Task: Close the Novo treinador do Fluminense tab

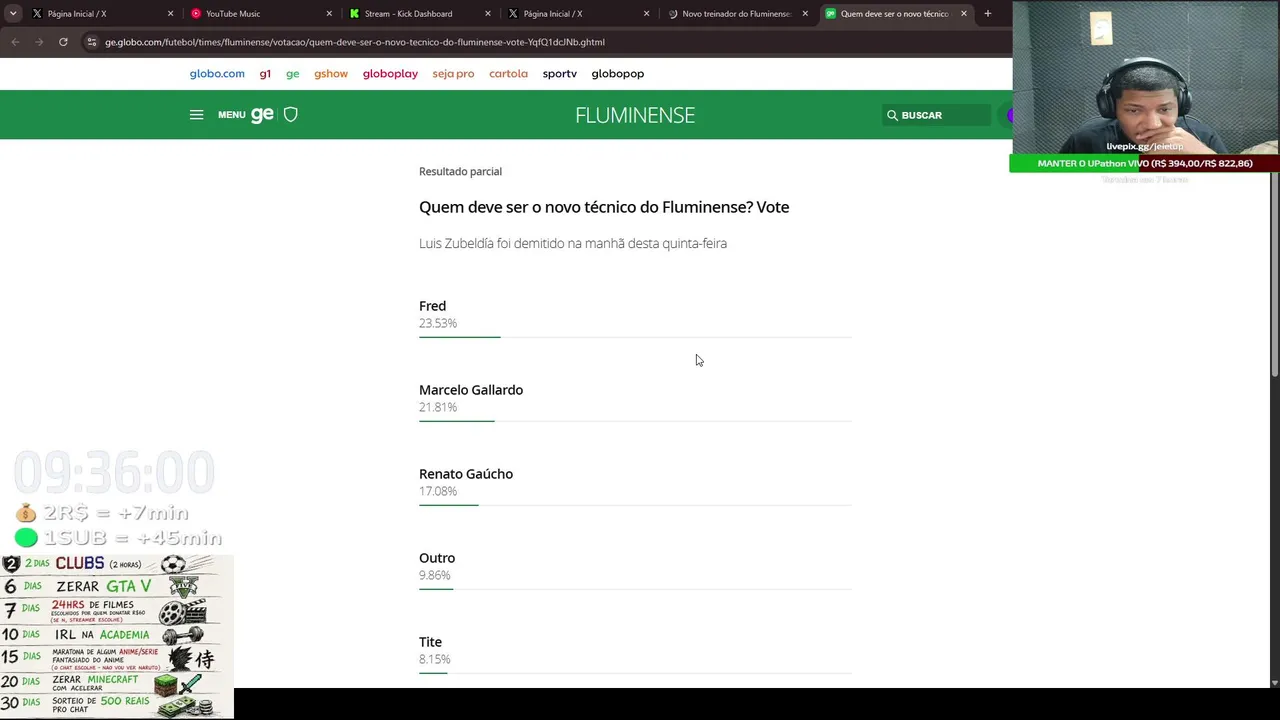Action: click(x=805, y=14)
